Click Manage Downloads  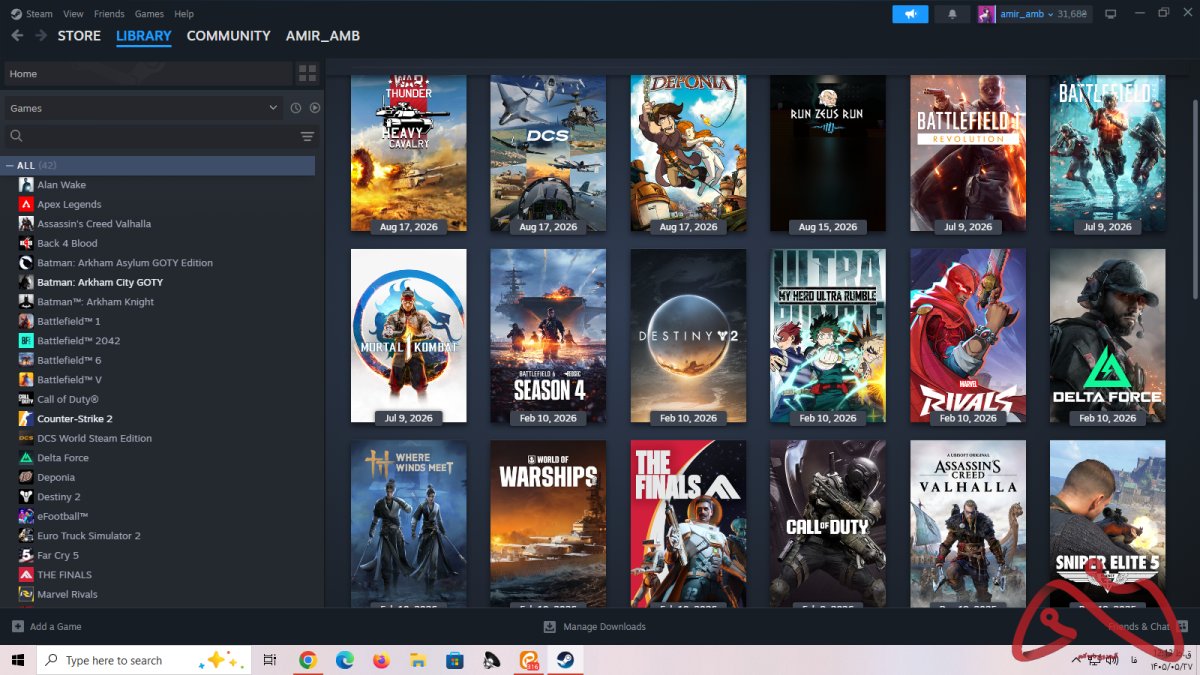point(594,626)
